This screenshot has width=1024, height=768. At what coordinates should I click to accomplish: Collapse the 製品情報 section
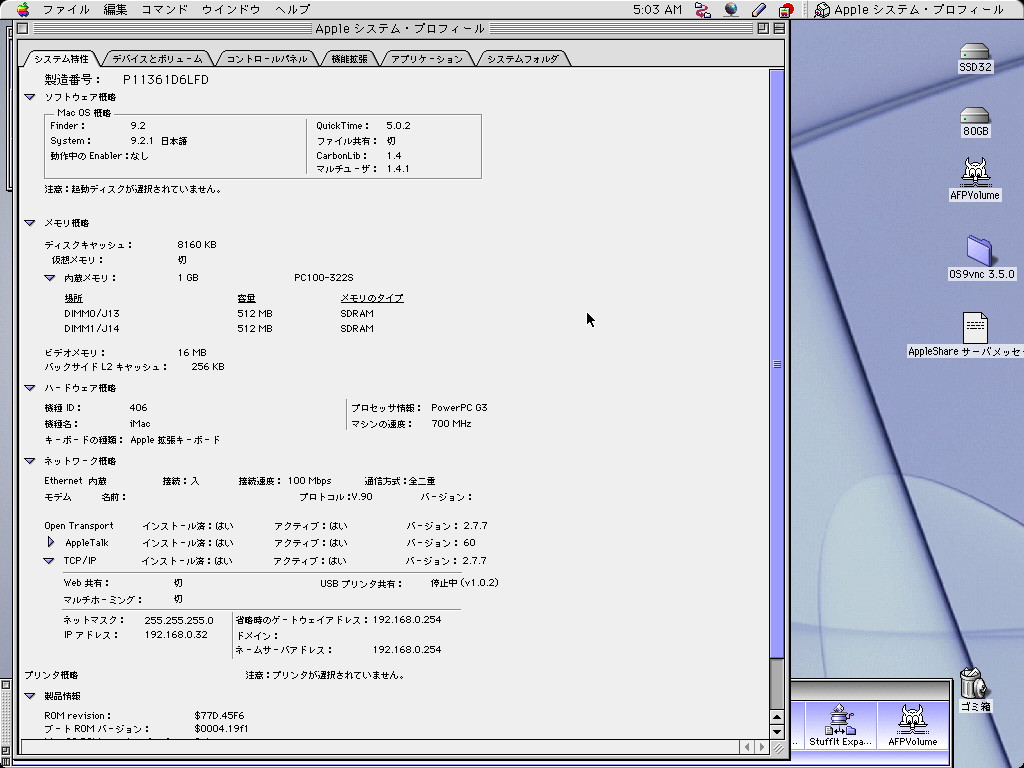29,696
